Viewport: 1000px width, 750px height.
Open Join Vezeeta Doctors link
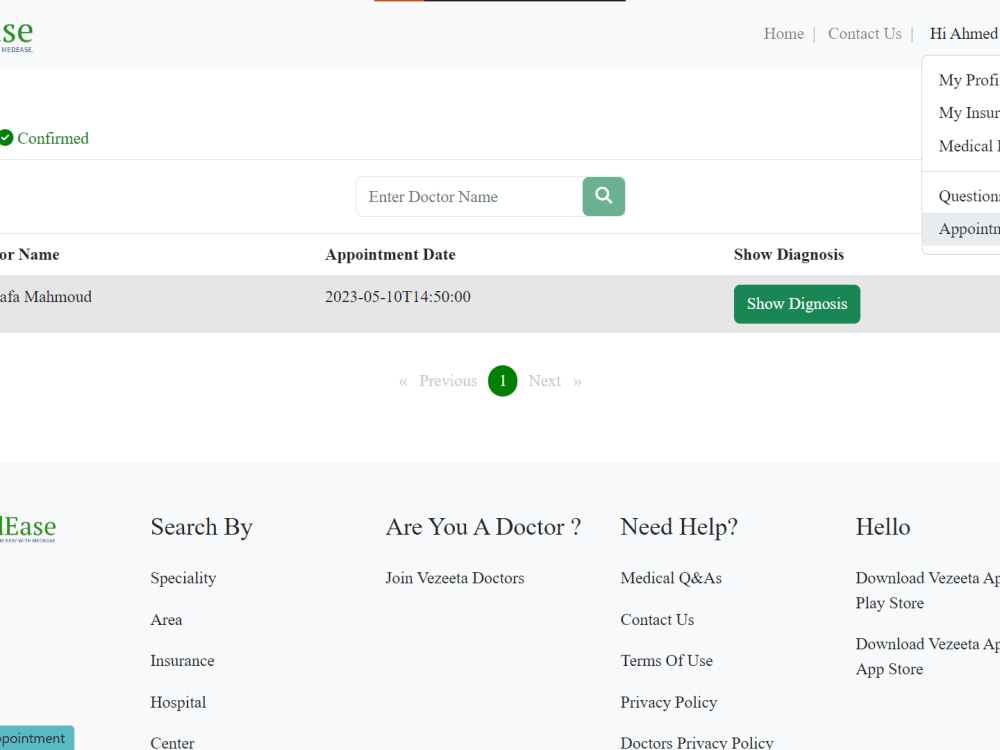[x=455, y=578]
